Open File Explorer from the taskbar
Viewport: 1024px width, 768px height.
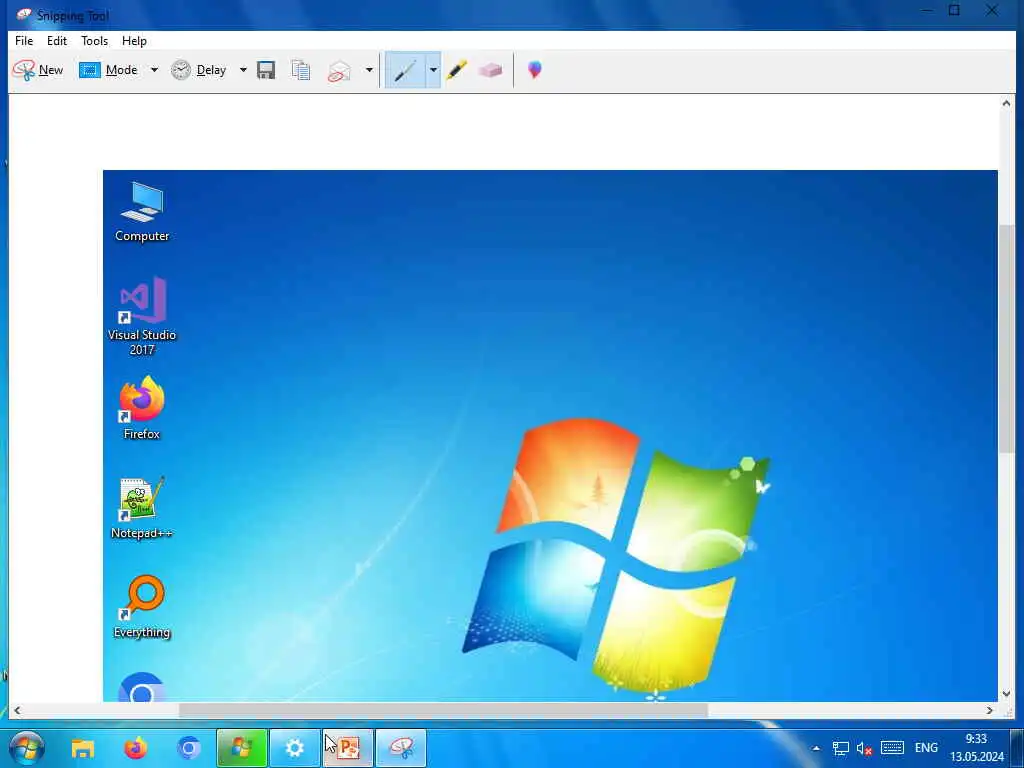pyautogui.click(x=83, y=748)
